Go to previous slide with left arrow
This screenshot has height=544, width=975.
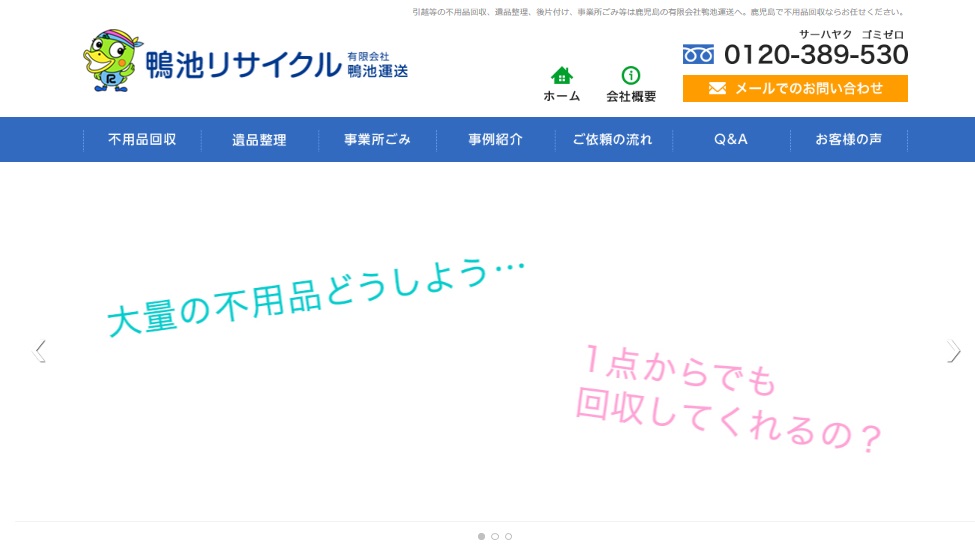pos(39,351)
